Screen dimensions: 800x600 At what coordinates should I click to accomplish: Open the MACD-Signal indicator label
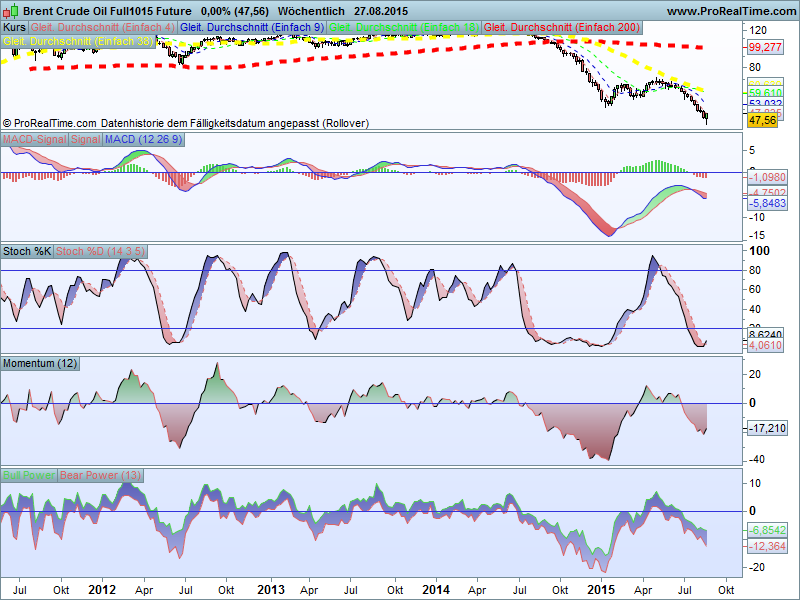[x=35, y=139]
